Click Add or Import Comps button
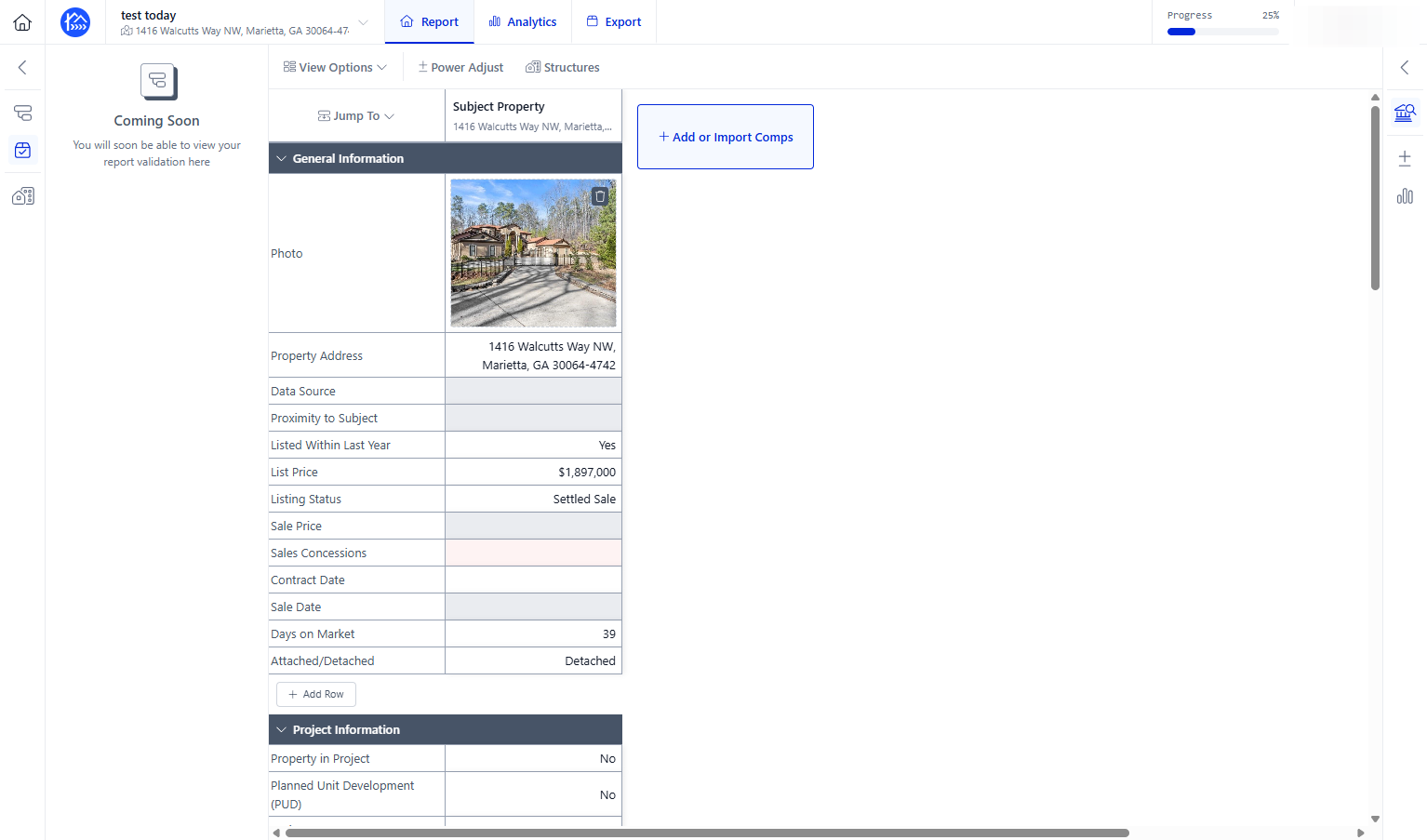 726,137
